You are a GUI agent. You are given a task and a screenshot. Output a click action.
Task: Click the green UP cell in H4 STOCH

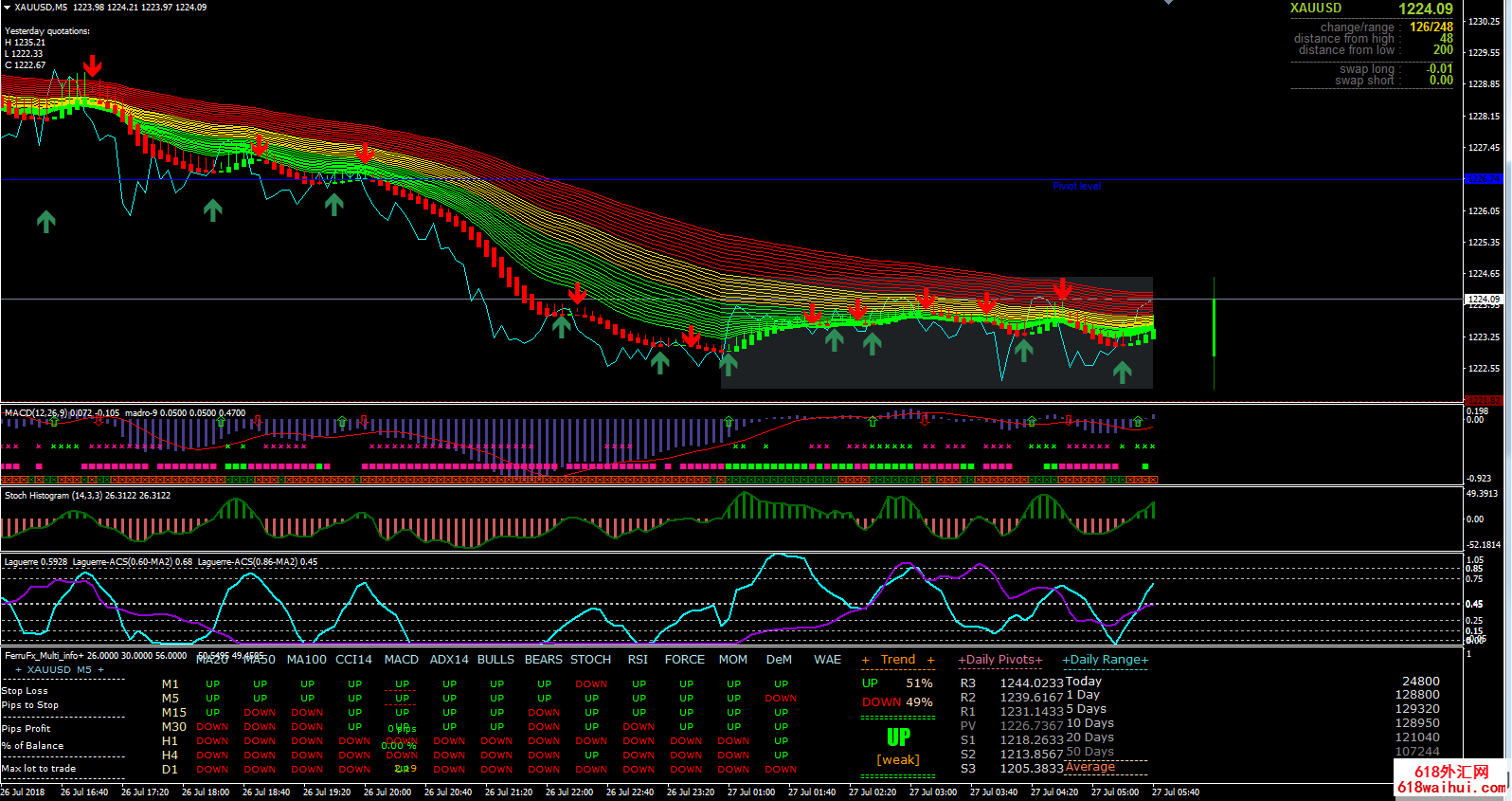pyautogui.click(x=591, y=755)
